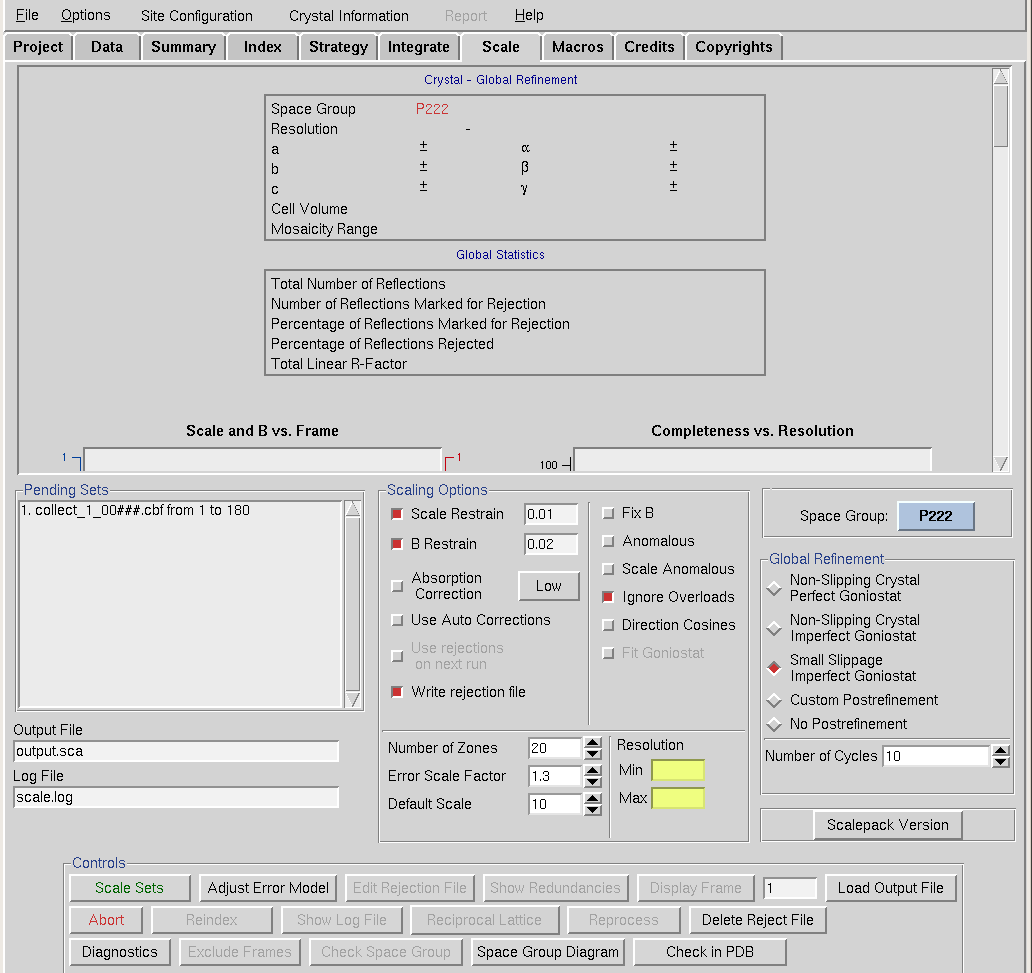Increase the Number of Zones value
This screenshot has width=1032, height=973.
coord(593,743)
